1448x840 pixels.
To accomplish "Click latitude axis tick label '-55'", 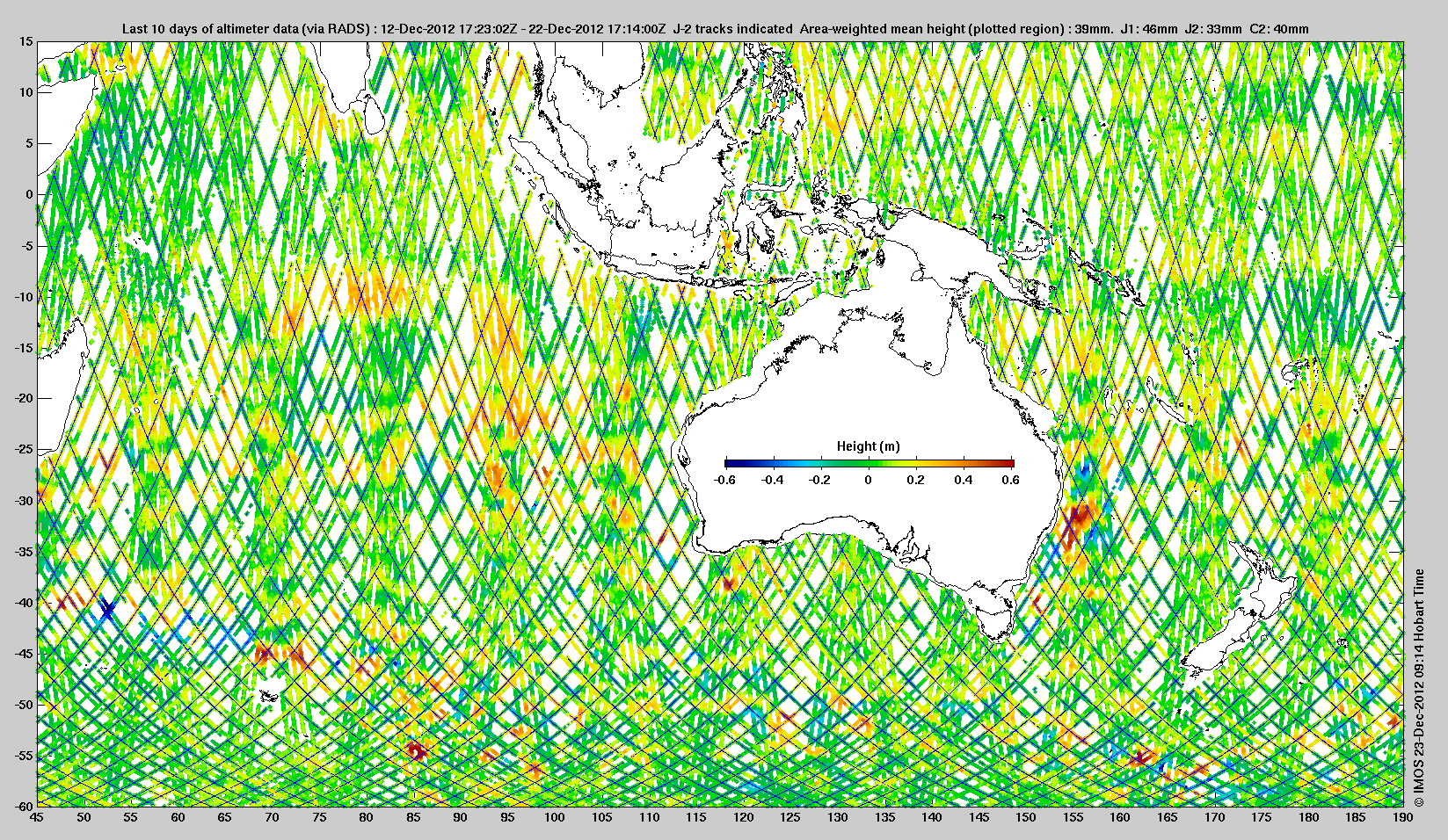I will [24, 757].
